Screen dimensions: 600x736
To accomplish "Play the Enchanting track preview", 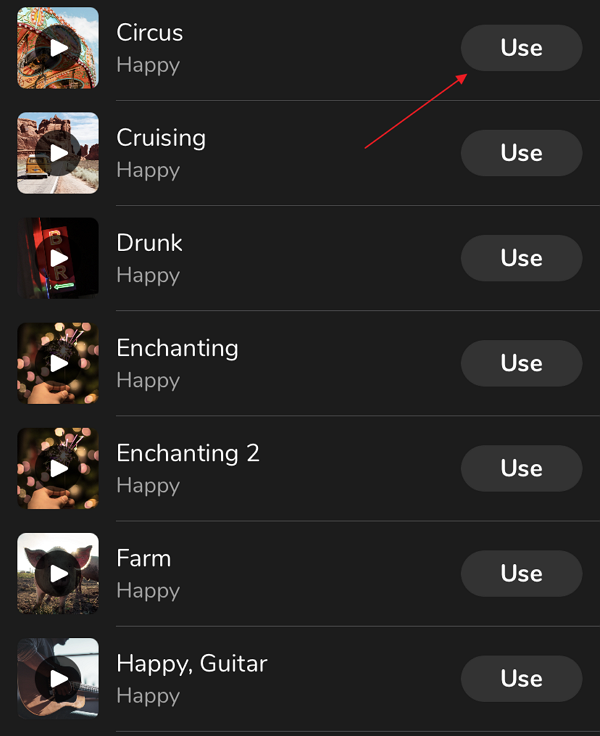I will click(58, 363).
